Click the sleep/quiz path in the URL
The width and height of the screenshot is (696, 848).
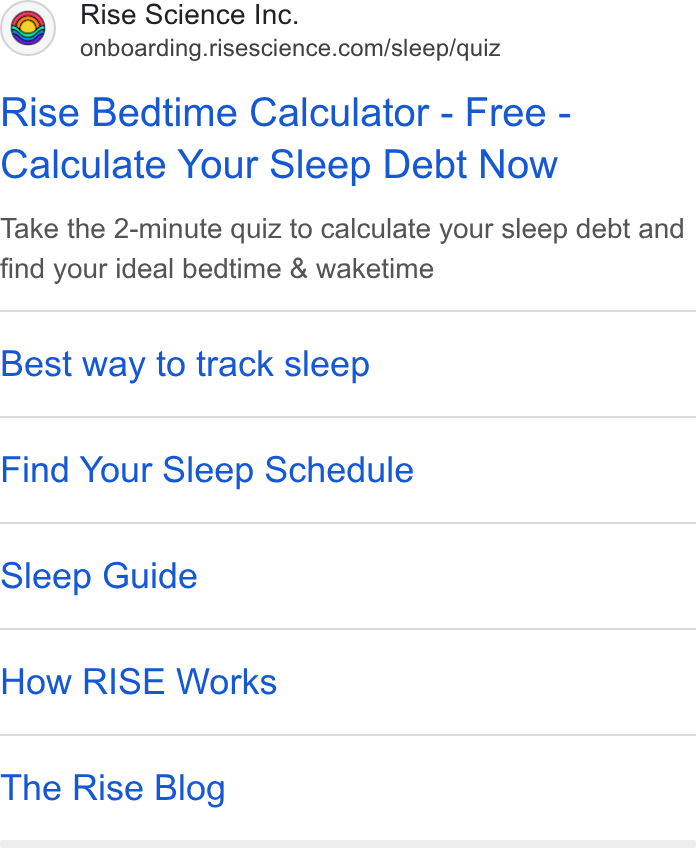446,49
